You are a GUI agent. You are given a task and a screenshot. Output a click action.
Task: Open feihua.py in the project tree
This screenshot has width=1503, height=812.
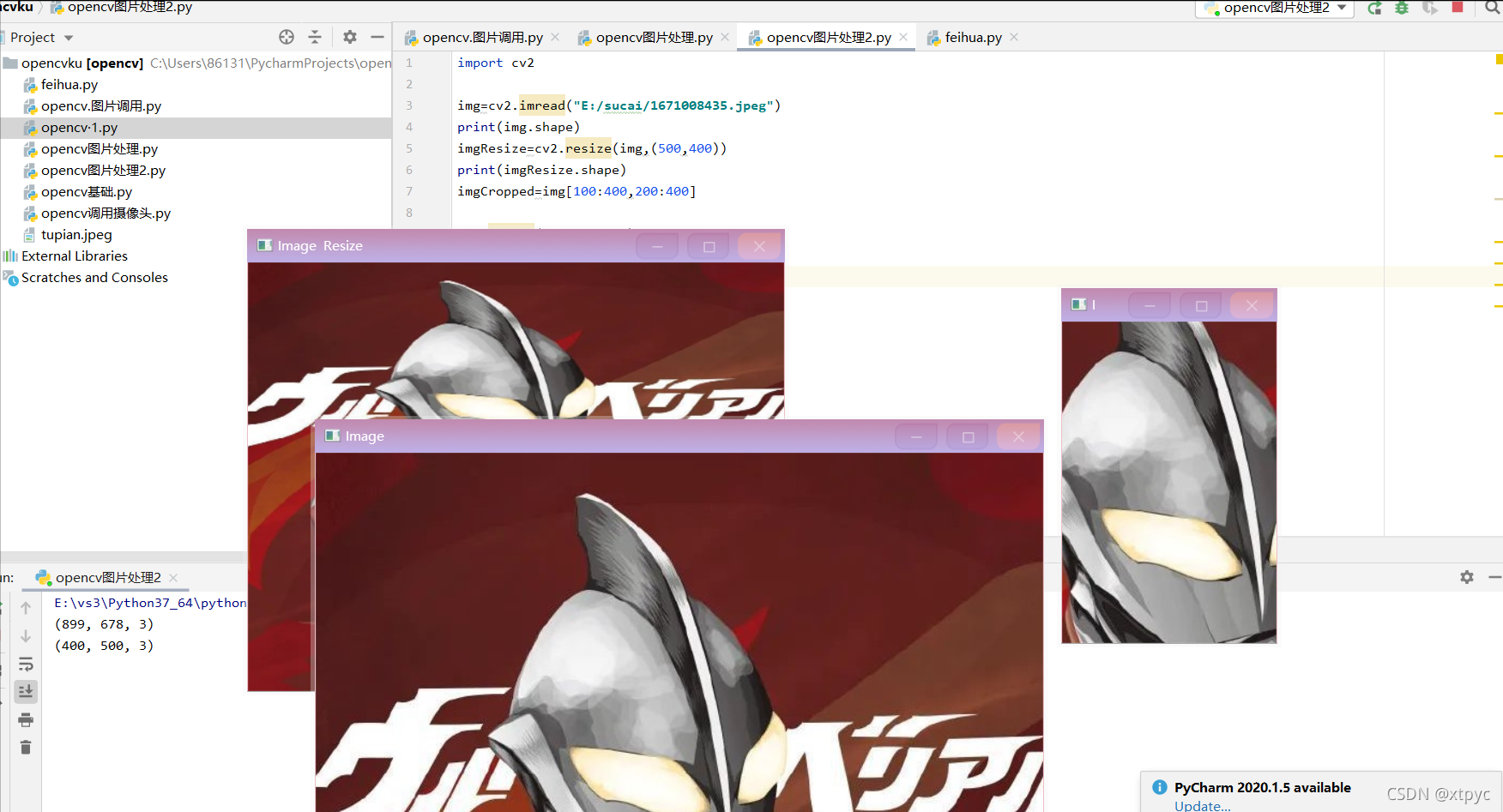coord(69,84)
